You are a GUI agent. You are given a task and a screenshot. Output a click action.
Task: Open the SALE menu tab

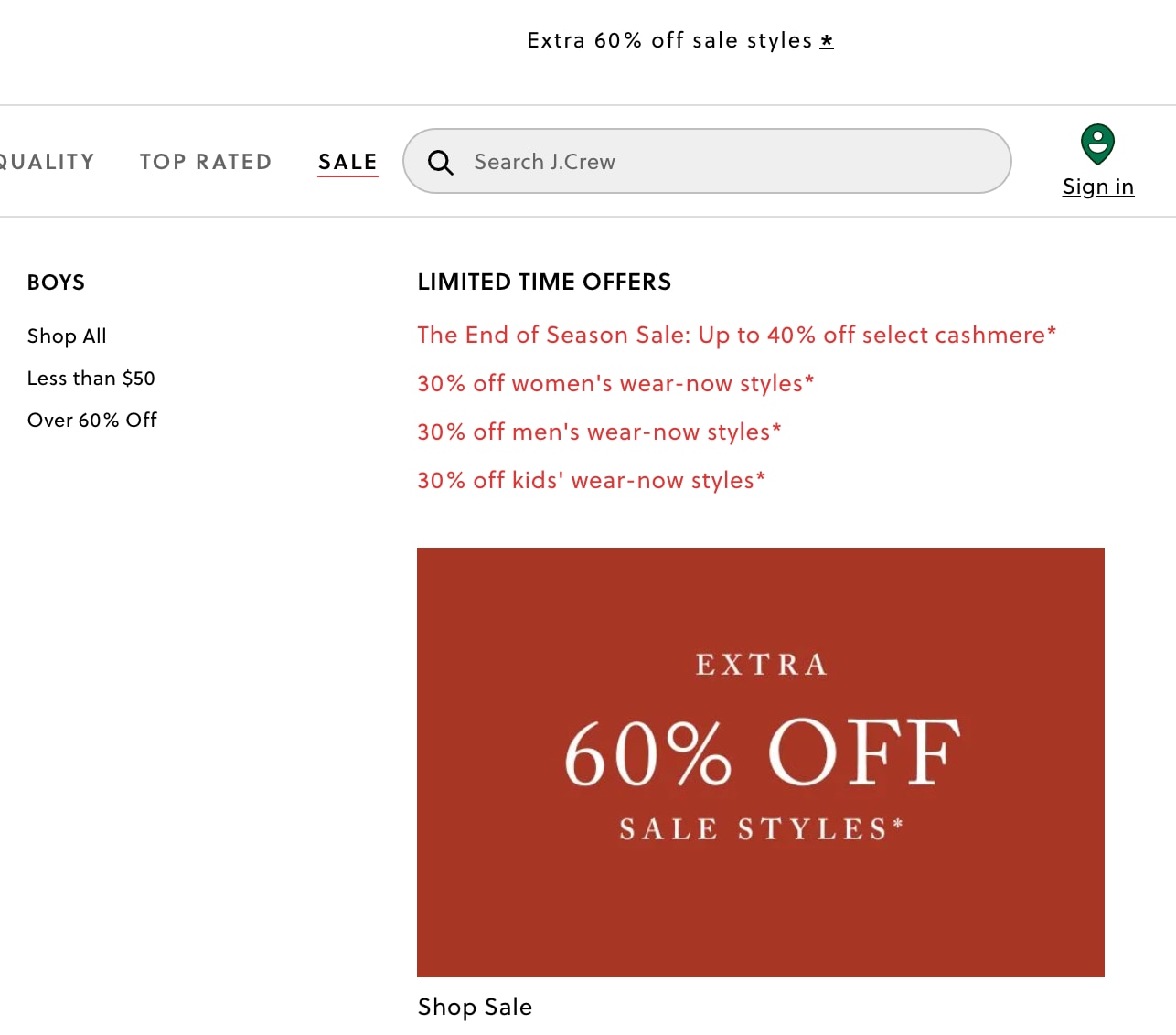[x=347, y=162]
